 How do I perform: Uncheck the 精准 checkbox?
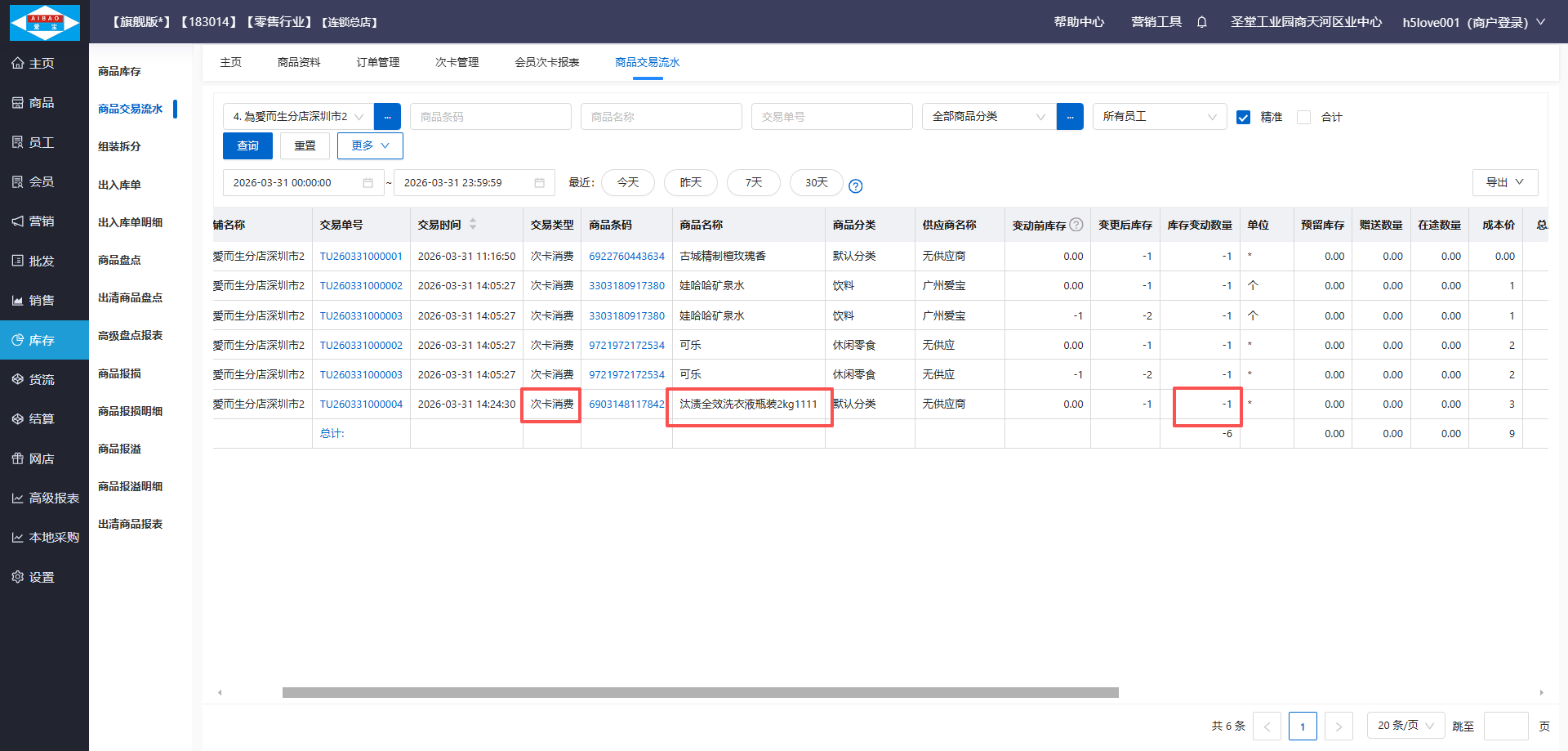(1243, 118)
